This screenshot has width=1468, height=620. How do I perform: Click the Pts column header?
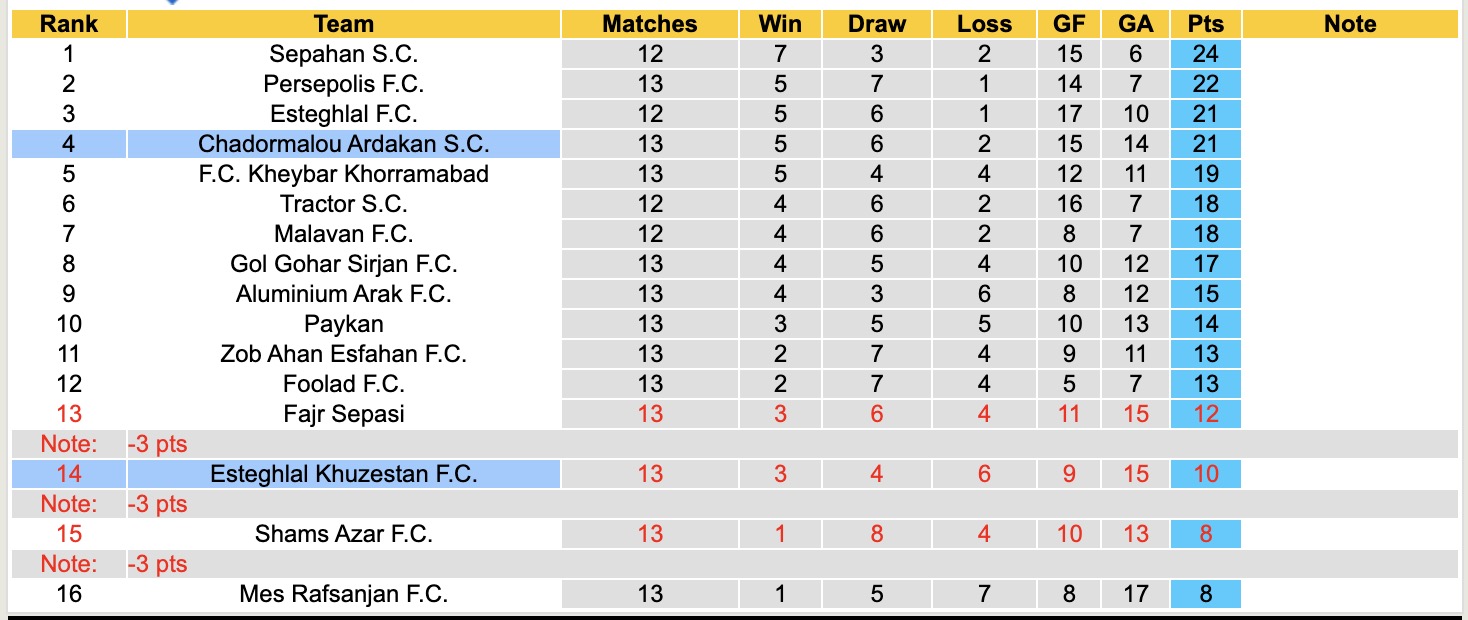tap(1206, 24)
